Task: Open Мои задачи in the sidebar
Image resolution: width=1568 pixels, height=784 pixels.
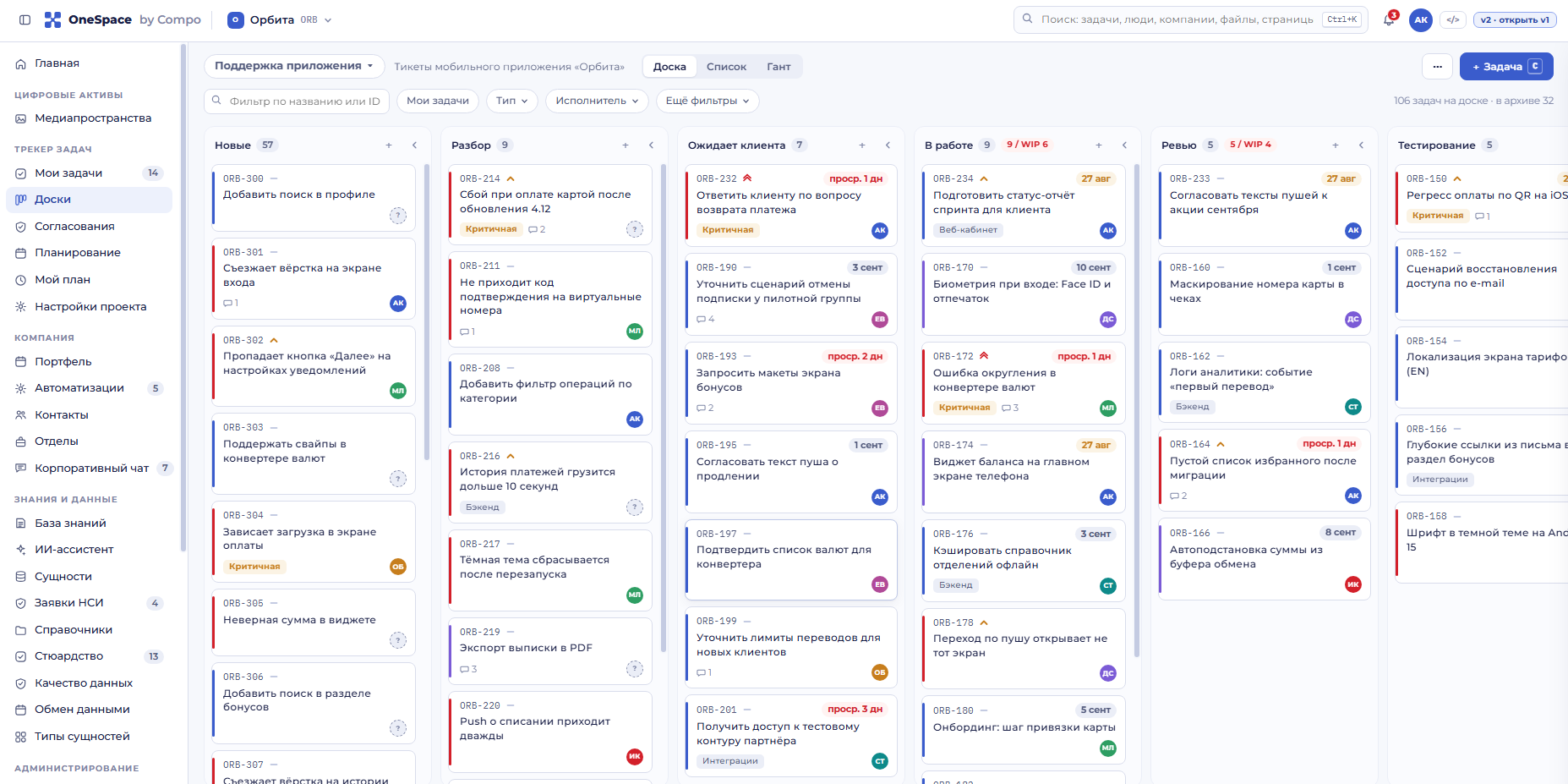Action: tap(90, 173)
